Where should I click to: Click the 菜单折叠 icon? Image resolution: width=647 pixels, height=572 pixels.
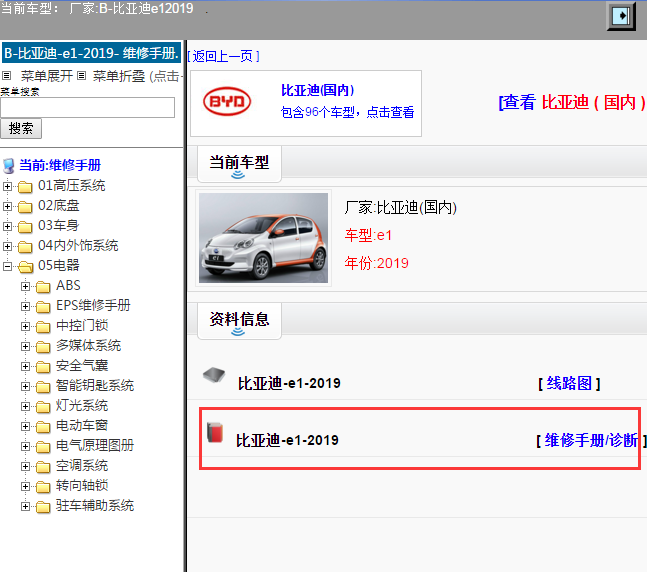tap(82, 76)
